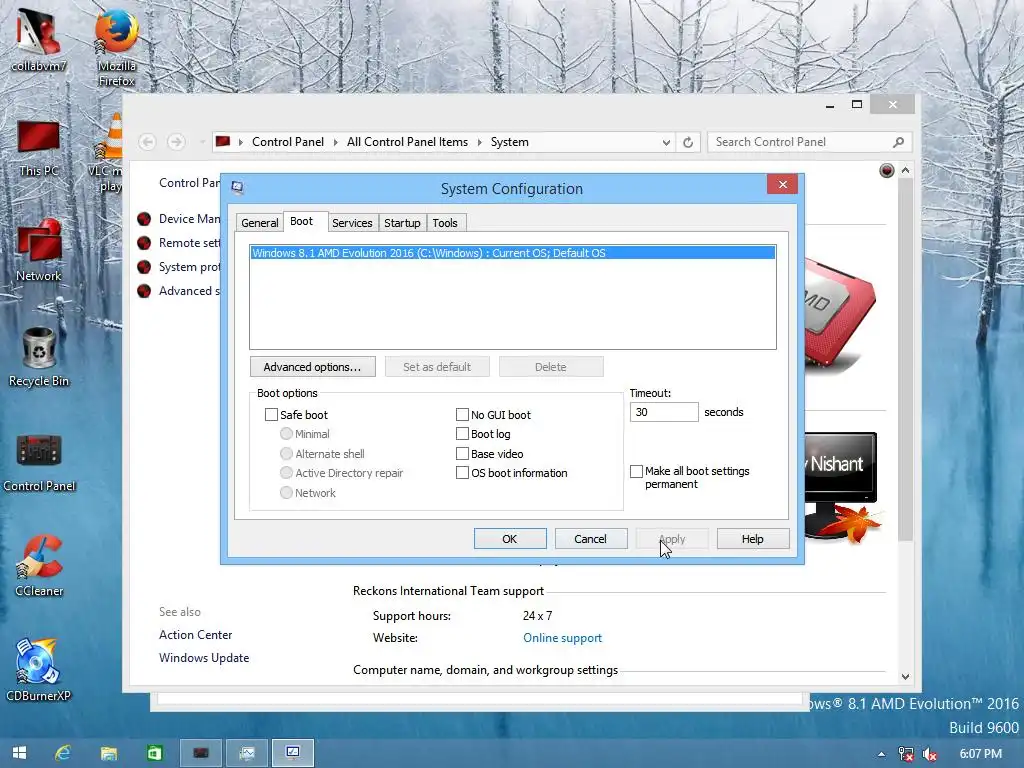Select the VLC media player desktop icon

click(x=108, y=152)
